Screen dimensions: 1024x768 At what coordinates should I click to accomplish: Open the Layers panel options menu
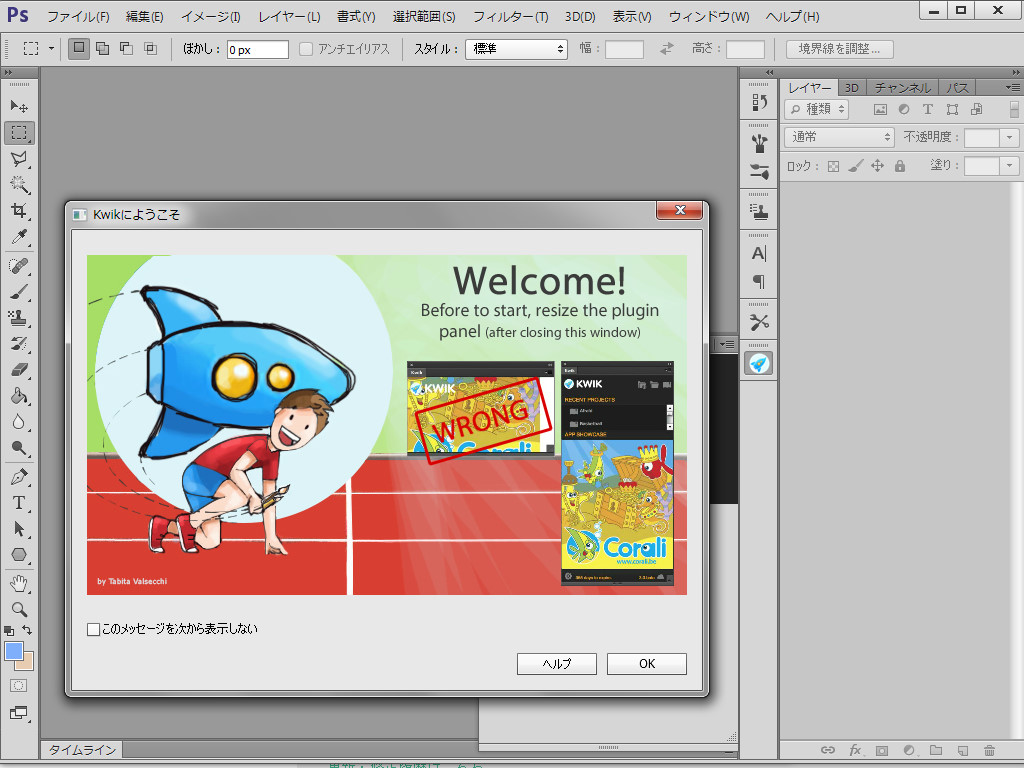tap(1012, 87)
